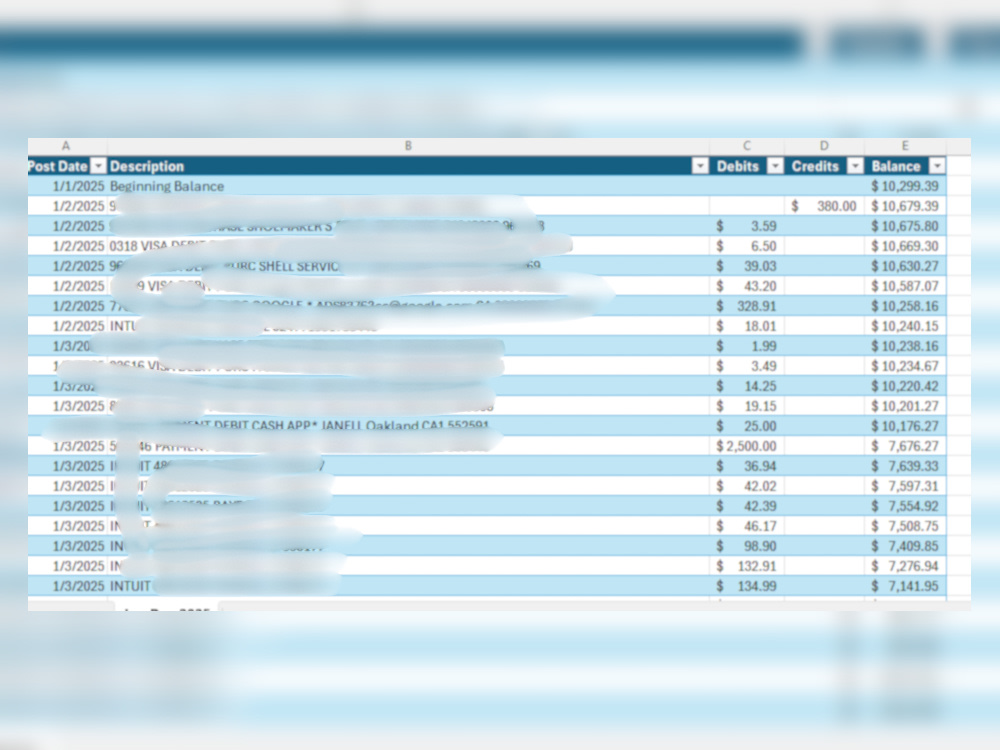Click the Description header cell text

[147, 166]
